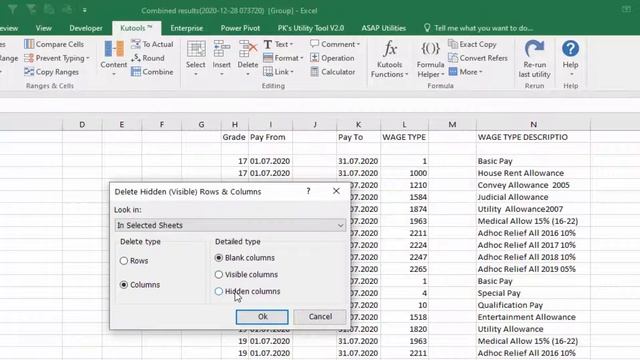Click the House Rent Allowance cell

click(x=533, y=173)
